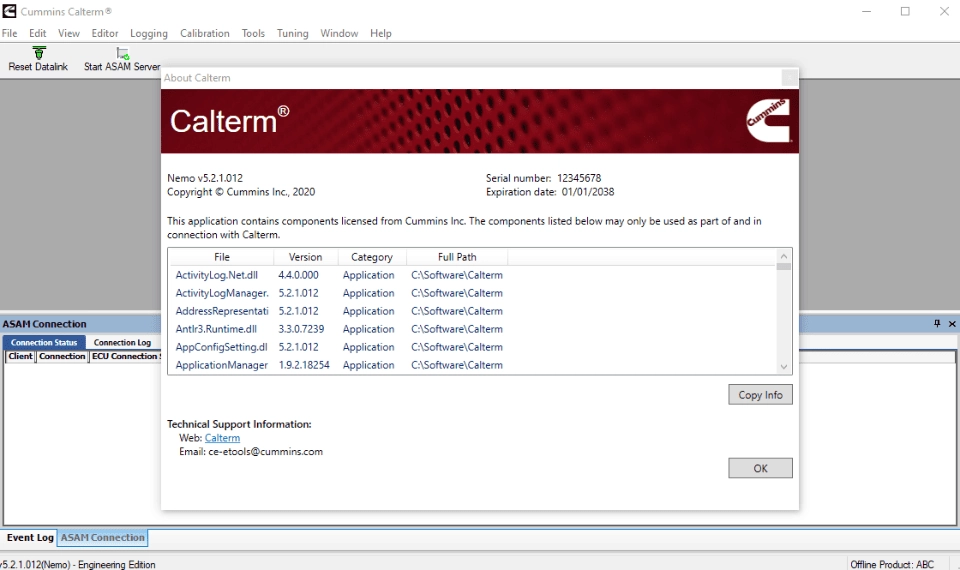
Task: Click the Connection column header
Action: pos(62,356)
